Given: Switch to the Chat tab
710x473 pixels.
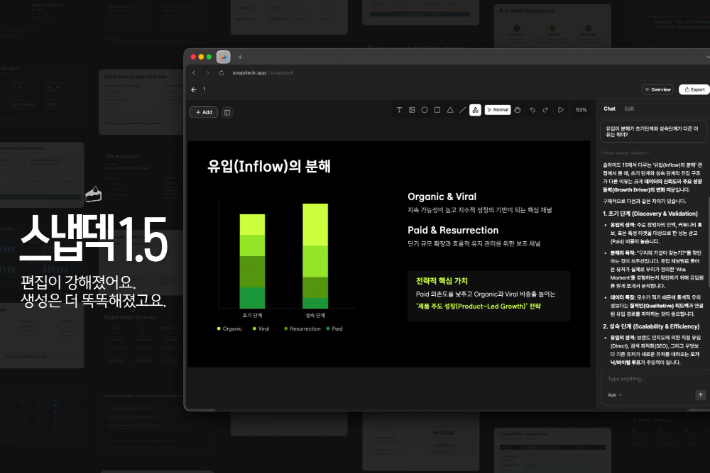Looking at the screenshot, I should point(609,108).
